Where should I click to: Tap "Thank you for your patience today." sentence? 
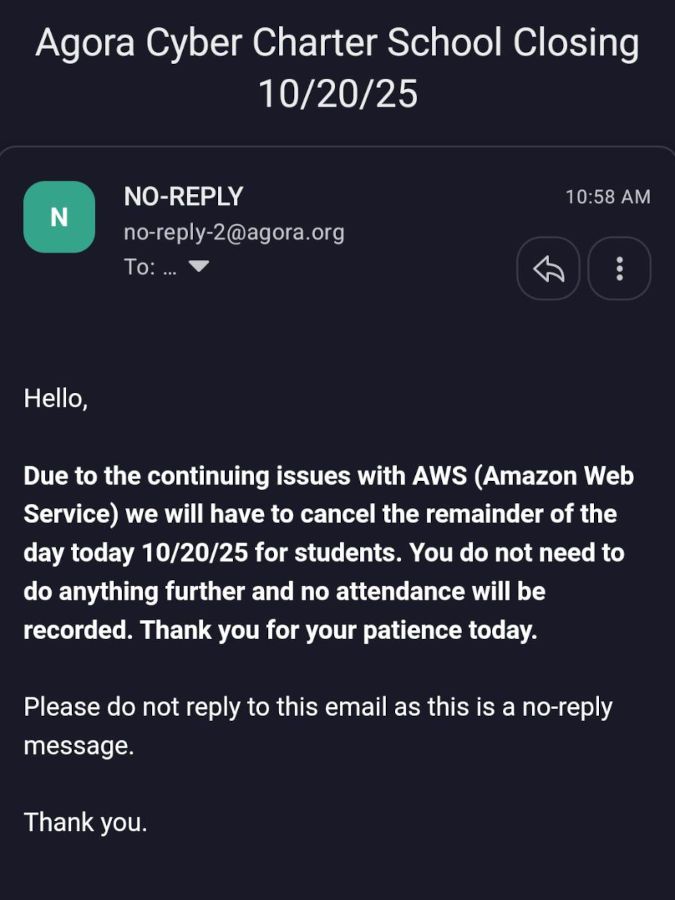pos(339,631)
